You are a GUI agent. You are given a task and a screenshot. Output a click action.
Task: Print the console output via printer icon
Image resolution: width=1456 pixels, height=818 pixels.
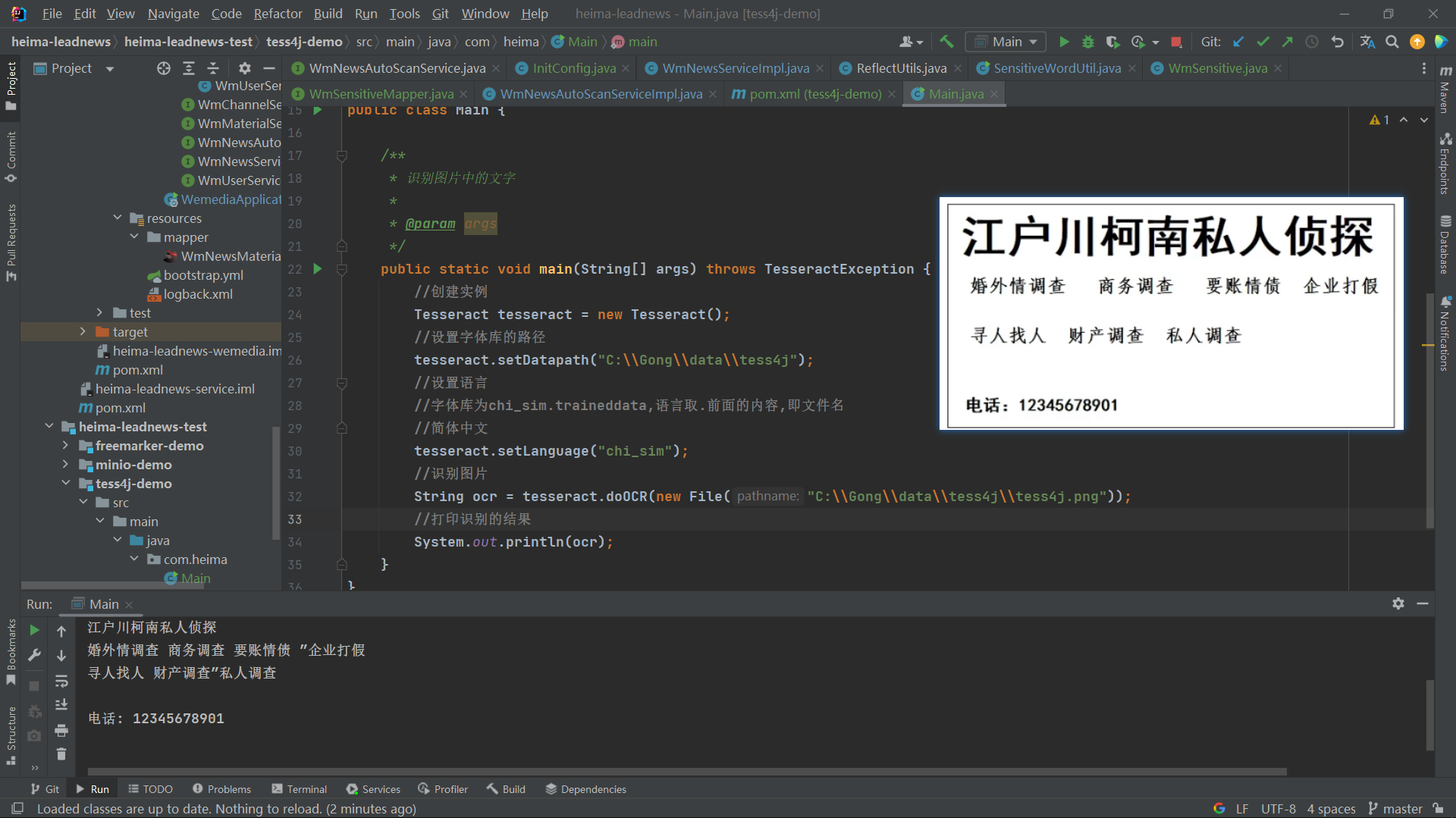tap(61, 731)
